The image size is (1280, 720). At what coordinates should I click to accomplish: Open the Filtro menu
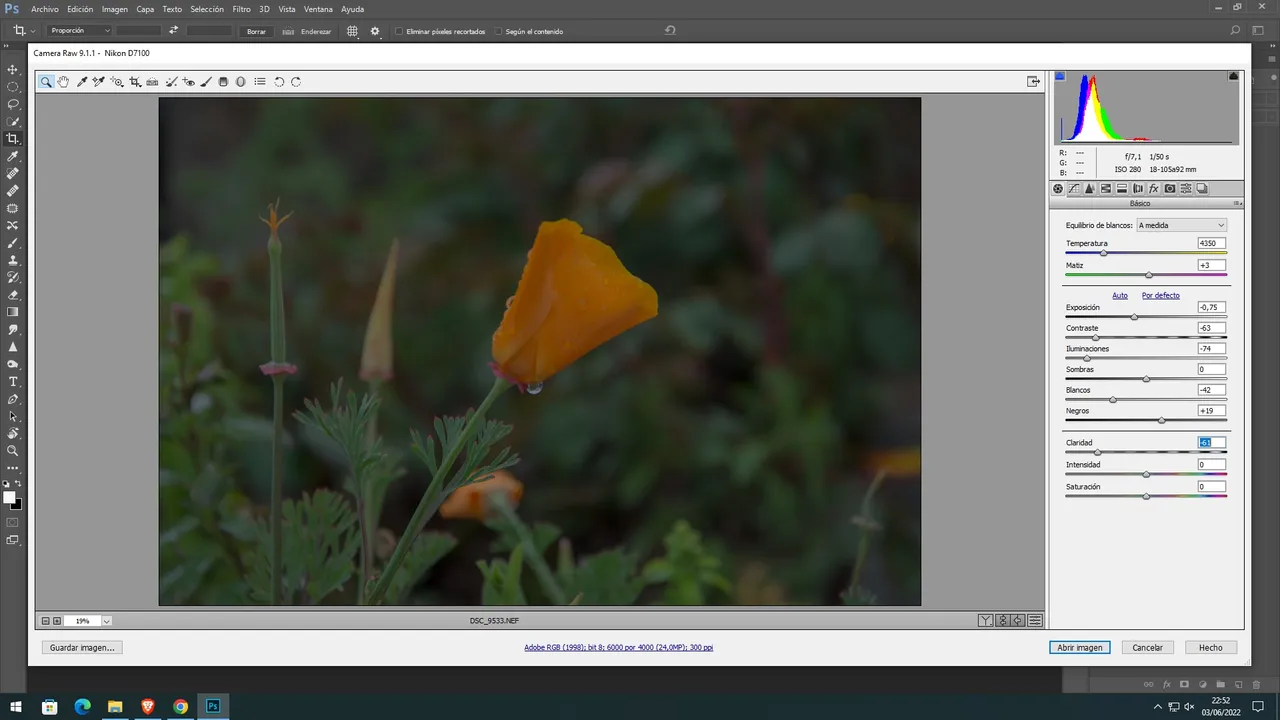[x=241, y=9]
